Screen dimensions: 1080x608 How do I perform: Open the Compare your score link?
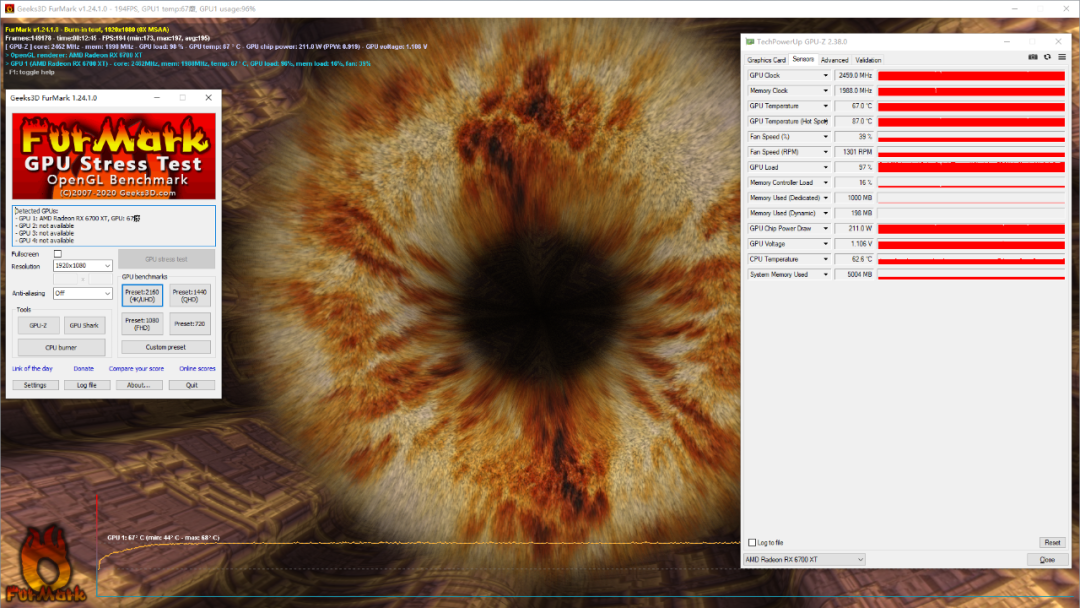point(136,369)
